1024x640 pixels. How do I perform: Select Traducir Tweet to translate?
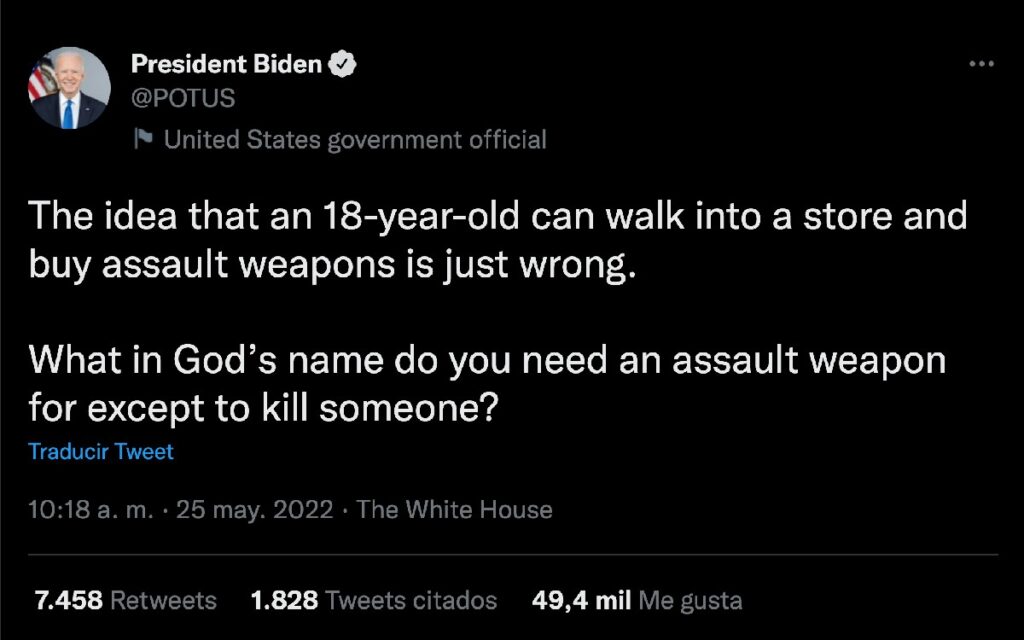[x=101, y=452]
